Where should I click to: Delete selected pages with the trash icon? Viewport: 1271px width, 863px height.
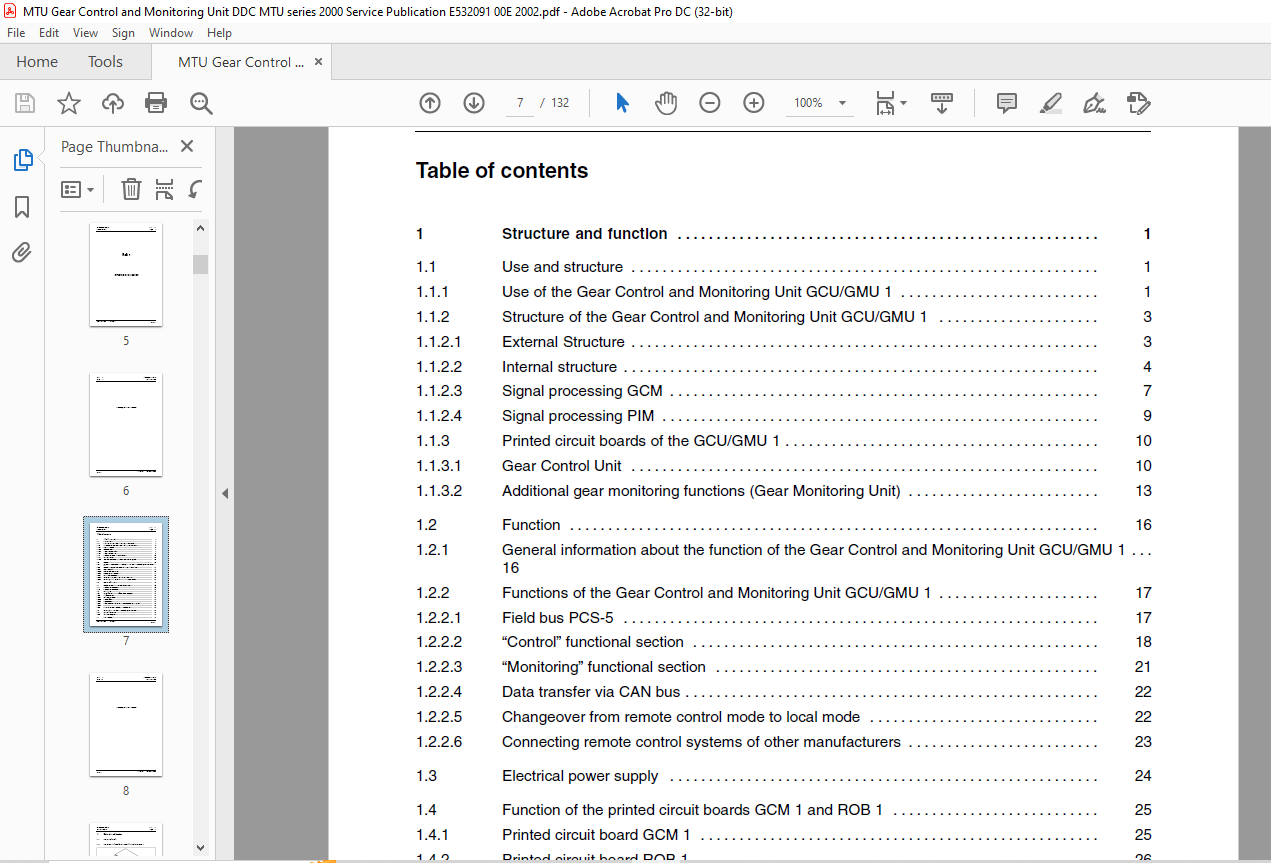[131, 189]
